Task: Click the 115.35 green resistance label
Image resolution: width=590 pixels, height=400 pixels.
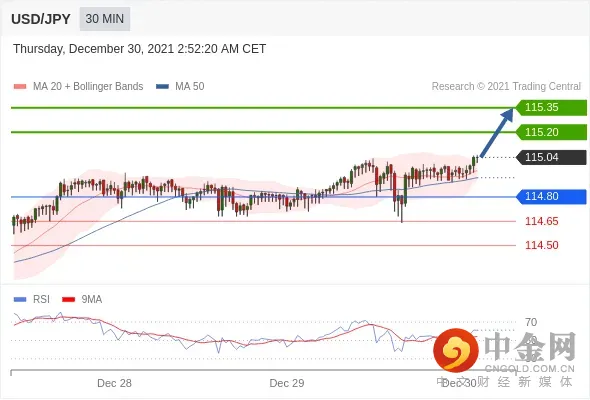Action: [551, 107]
